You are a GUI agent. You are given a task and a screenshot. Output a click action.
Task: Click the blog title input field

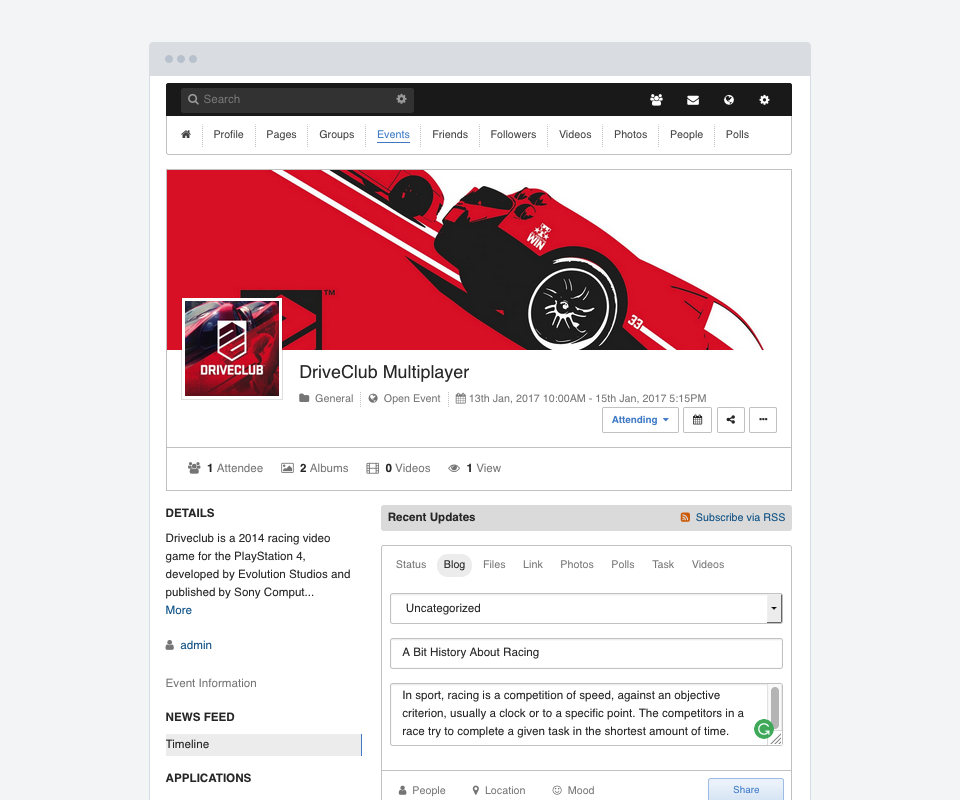pos(586,653)
